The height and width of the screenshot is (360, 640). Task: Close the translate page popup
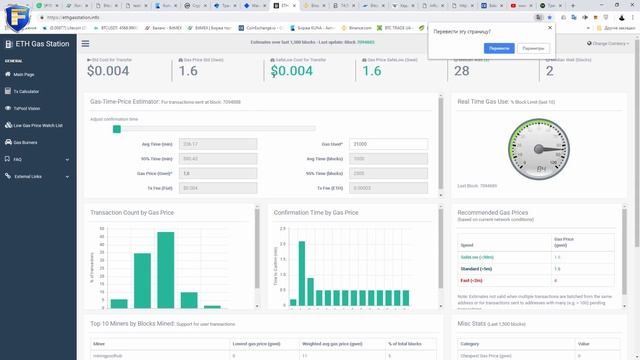point(550,28)
